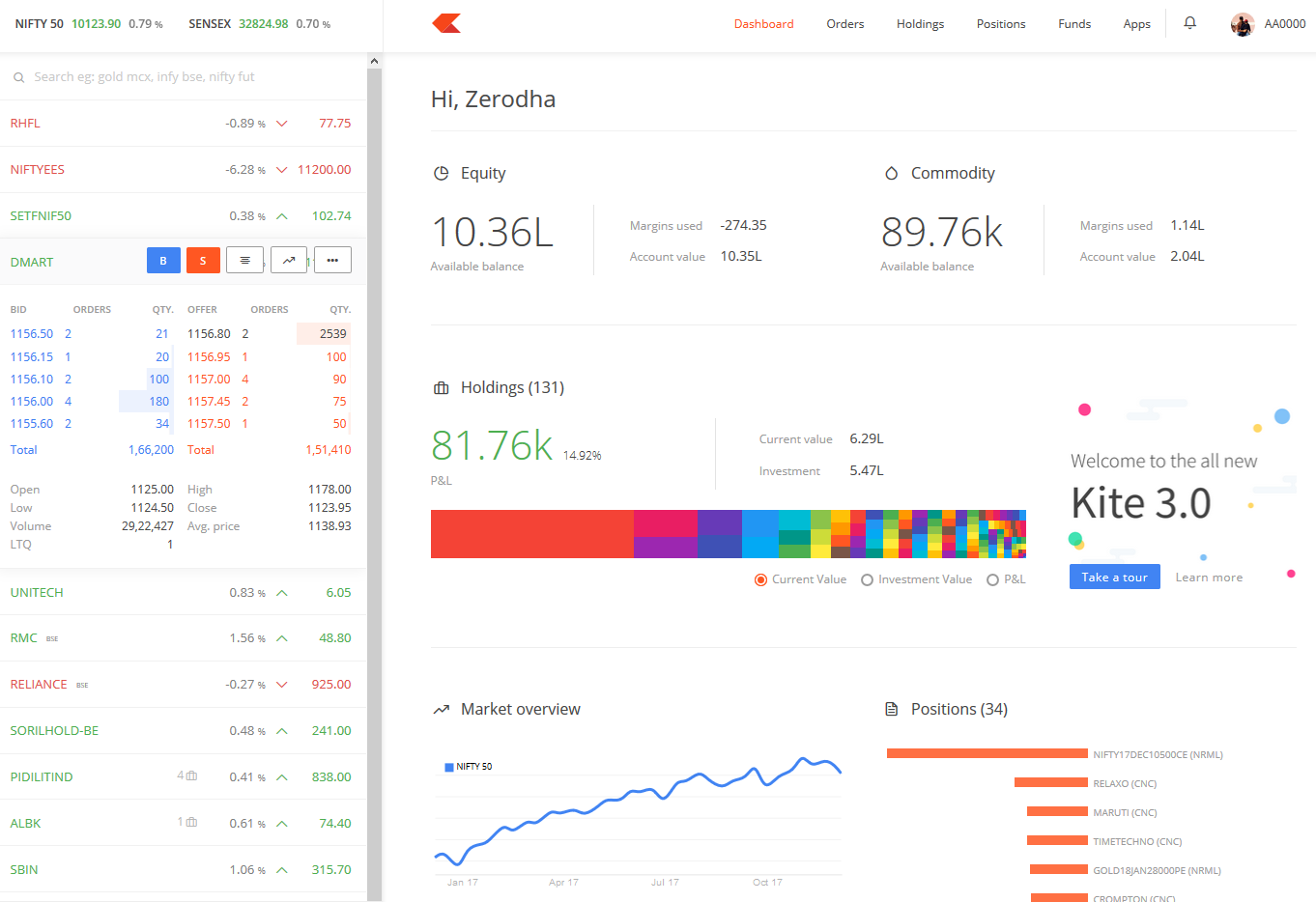The image size is (1316, 902).
Task: Click the watchlist scrollbar up arrow
Action: point(375,61)
